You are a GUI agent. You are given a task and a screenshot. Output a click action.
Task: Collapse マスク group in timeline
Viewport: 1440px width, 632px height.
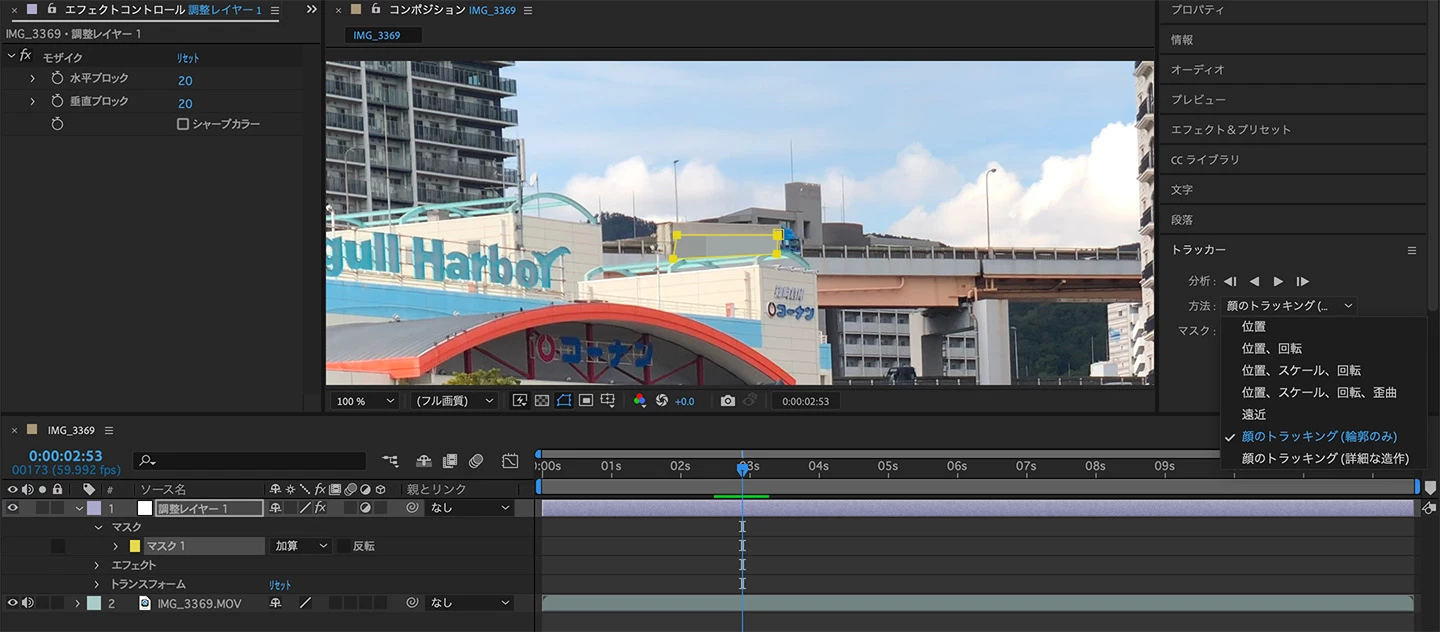click(x=98, y=527)
